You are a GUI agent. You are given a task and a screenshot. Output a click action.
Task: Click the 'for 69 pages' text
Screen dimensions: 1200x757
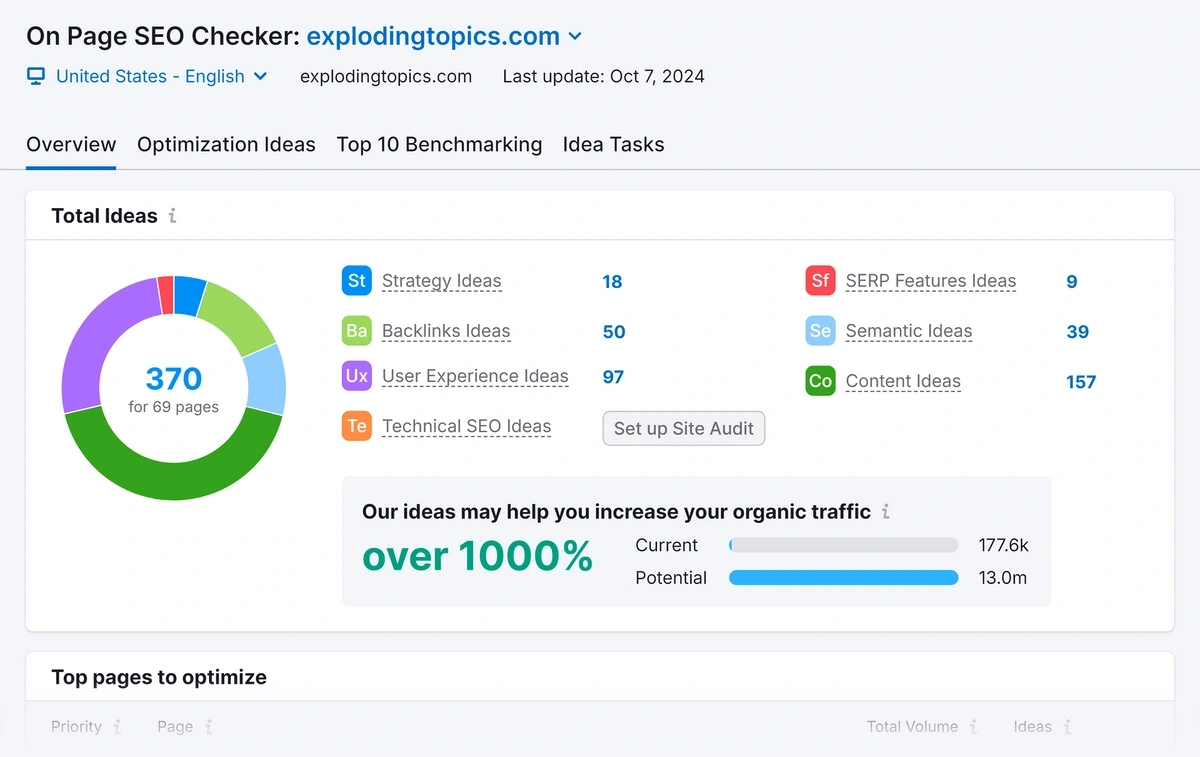coord(174,407)
